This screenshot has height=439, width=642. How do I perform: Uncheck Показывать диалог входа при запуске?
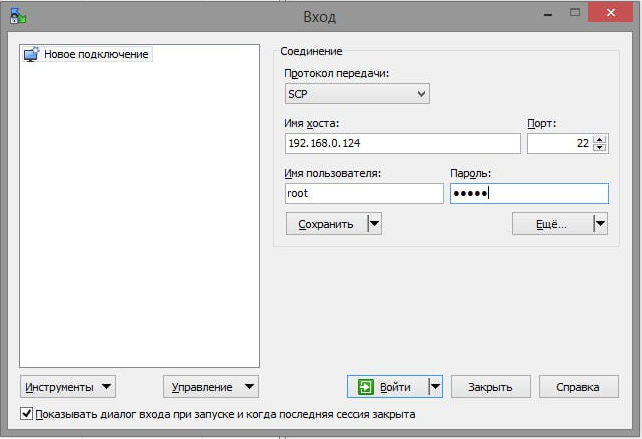[26, 414]
